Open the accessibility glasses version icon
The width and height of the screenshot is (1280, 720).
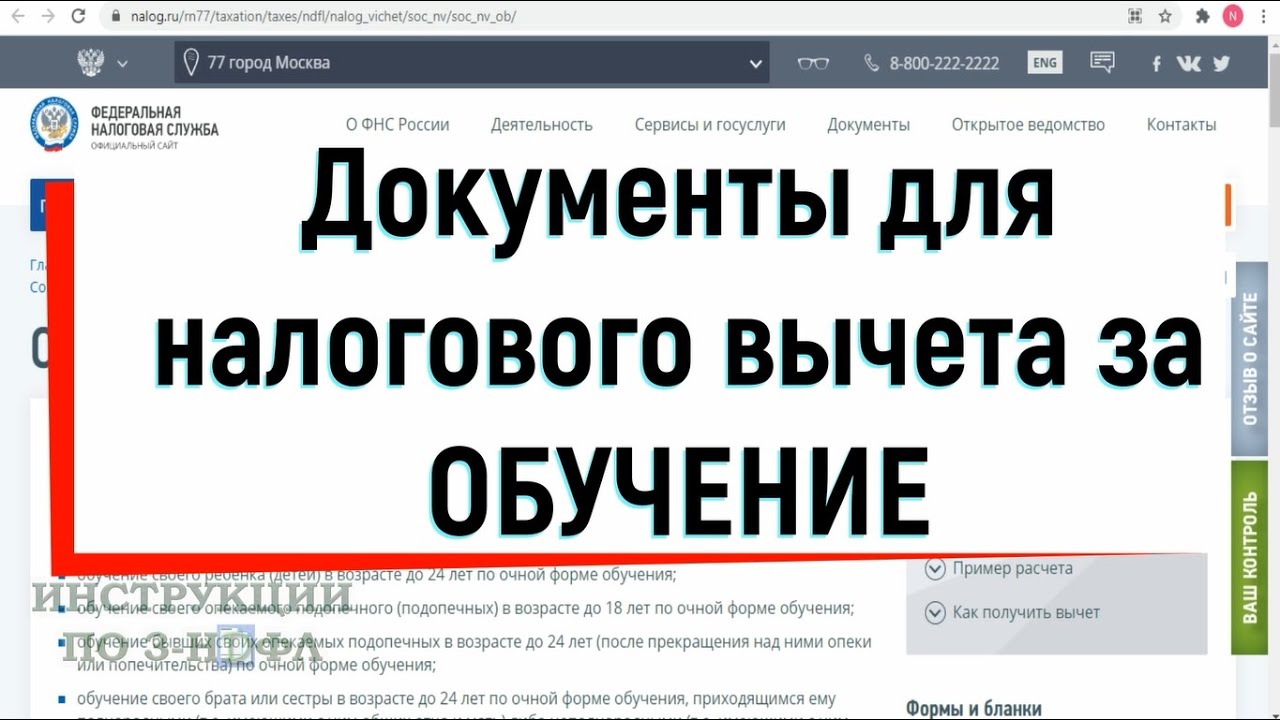(x=813, y=63)
